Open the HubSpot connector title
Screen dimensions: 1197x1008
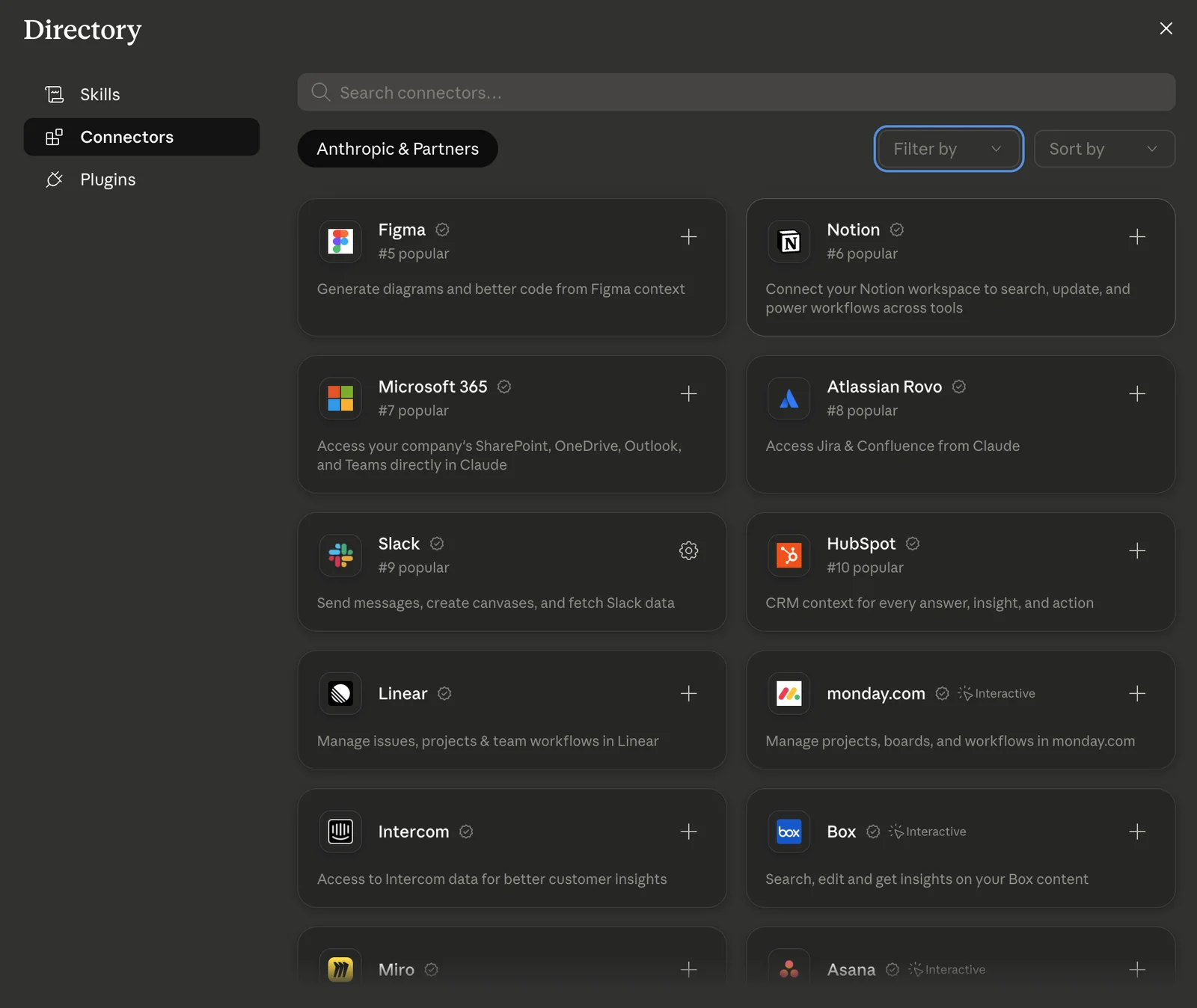pos(861,544)
